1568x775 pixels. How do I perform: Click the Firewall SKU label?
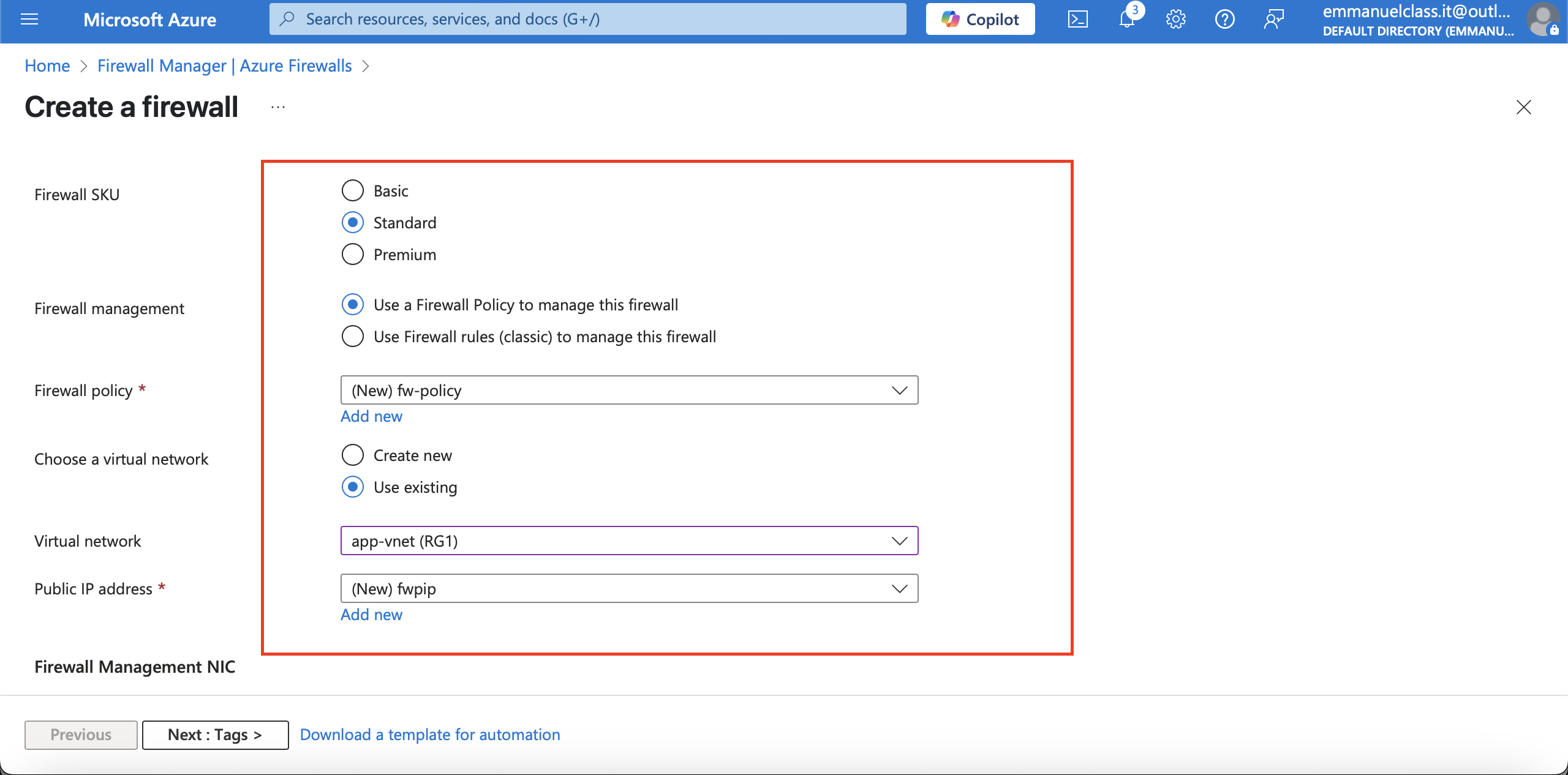click(x=77, y=195)
